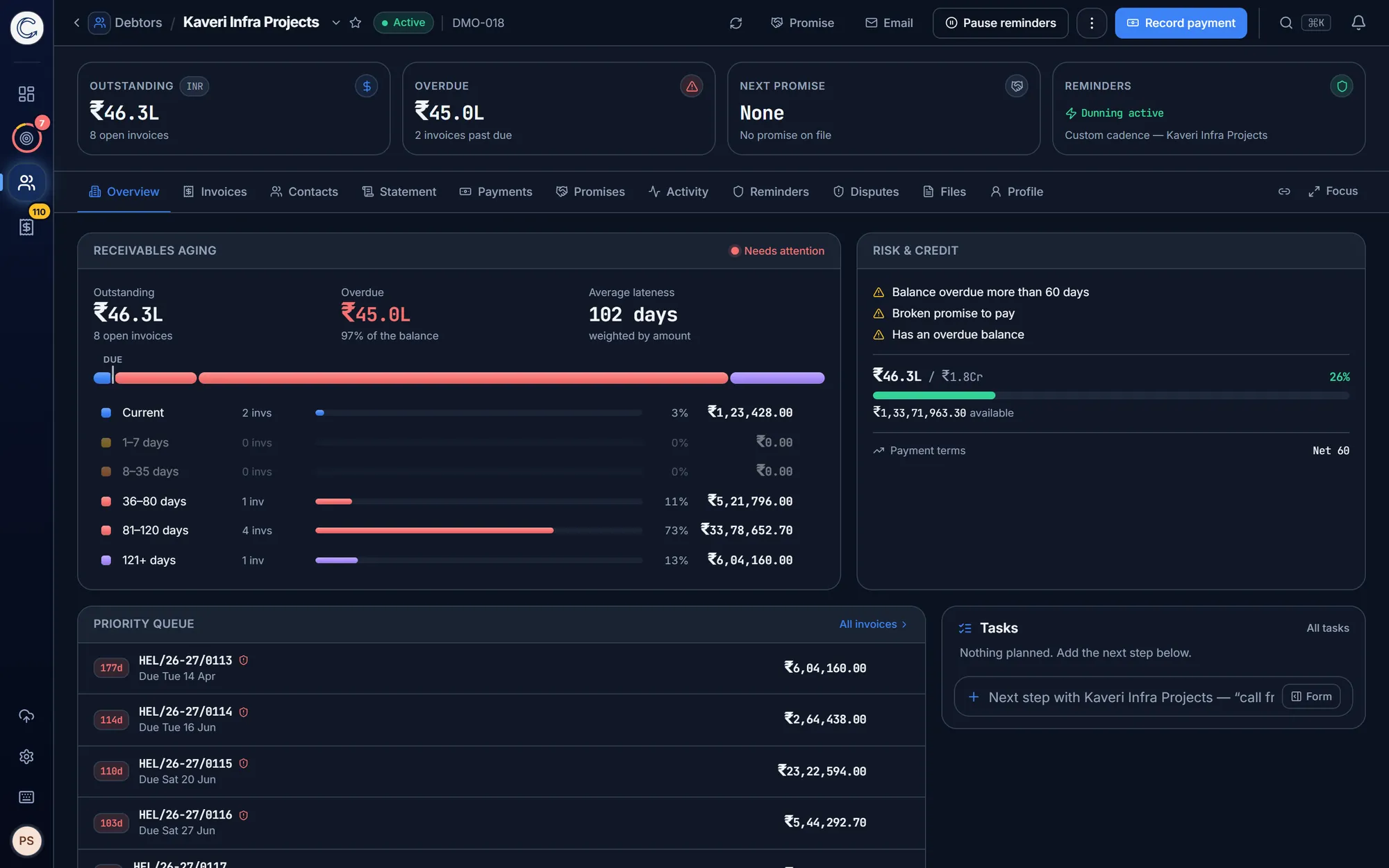This screenshot has width=1389, height=868.
Task: Pause reminders for this debtor
Action: tap(1000, 23)
